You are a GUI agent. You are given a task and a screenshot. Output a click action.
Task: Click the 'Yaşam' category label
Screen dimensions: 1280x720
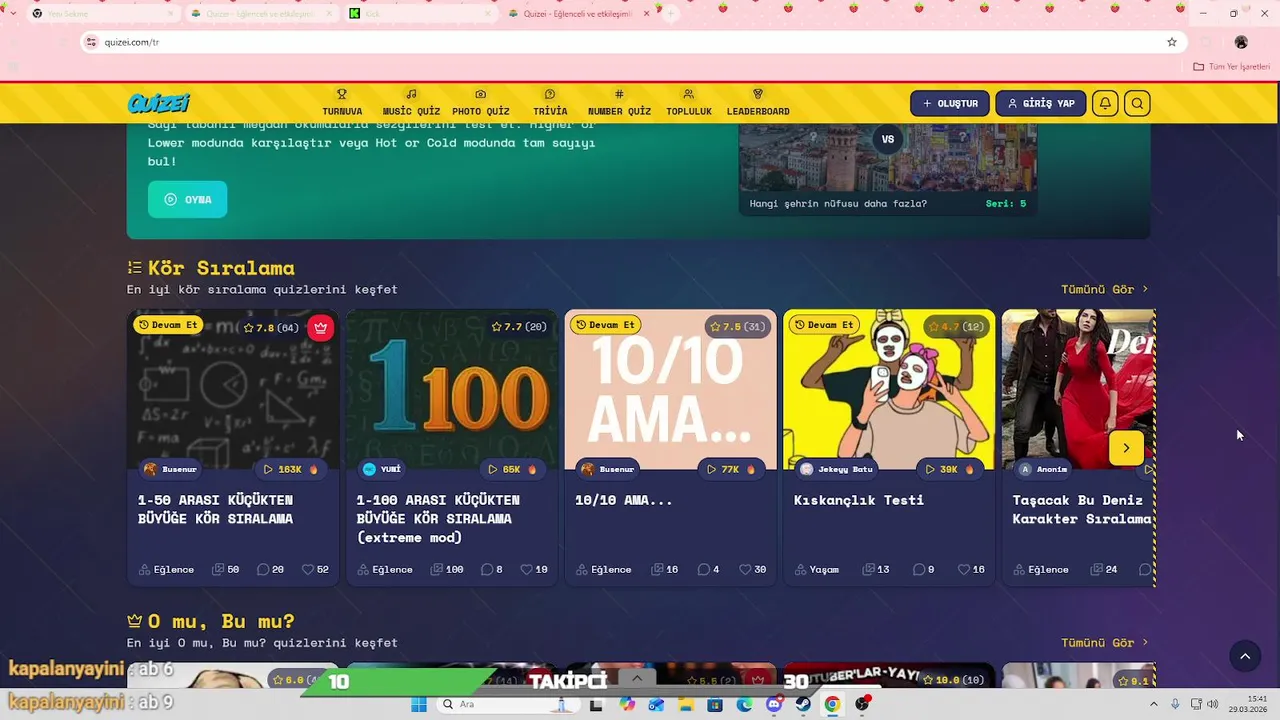click(x=824, y=569)
